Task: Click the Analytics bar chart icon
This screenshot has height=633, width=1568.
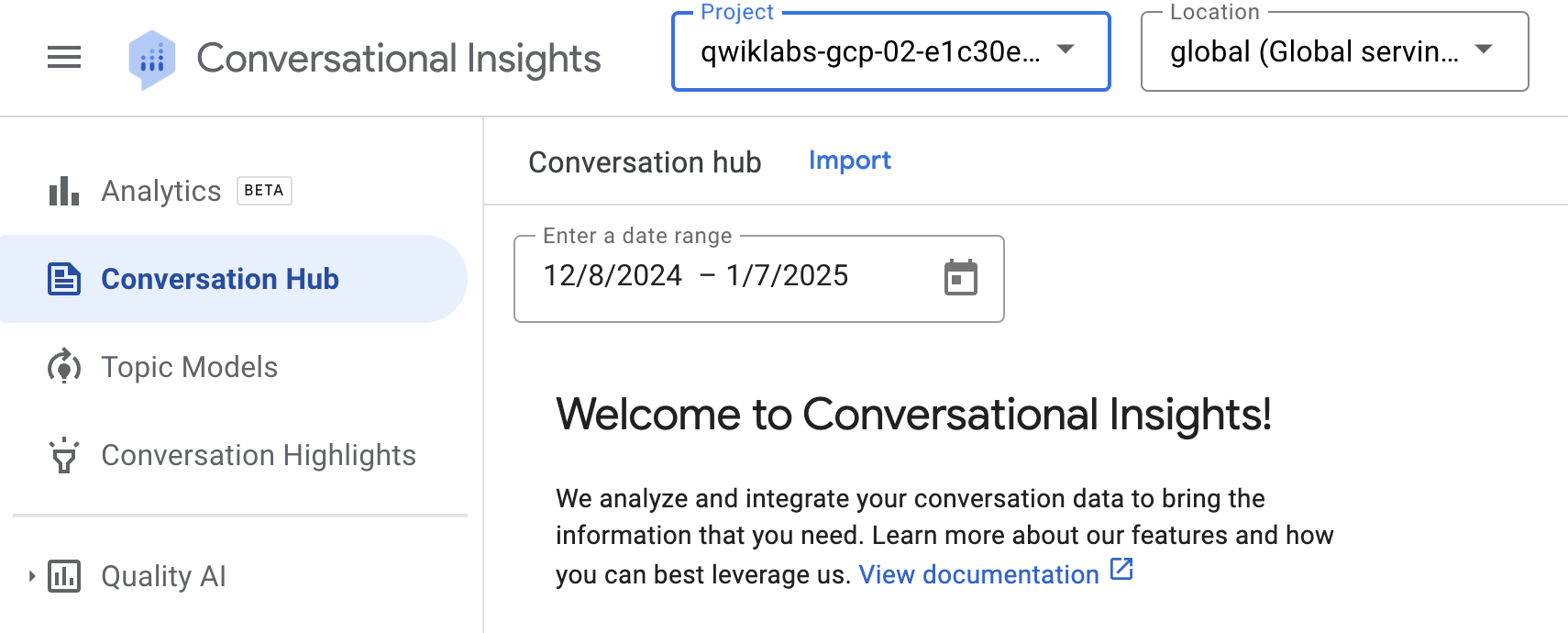Action: (x=64, y=191)
